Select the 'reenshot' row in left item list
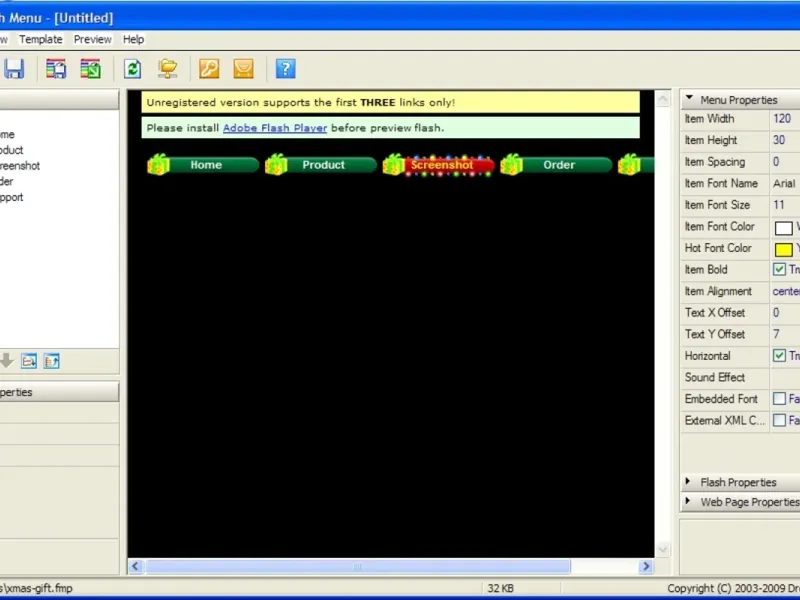Image resolution: width=800 pixels, height=600 pixels. point(20,165)
